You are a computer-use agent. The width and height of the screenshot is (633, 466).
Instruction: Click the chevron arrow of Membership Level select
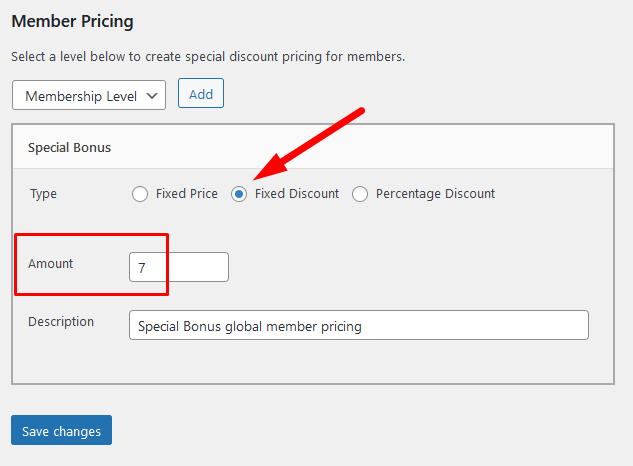tap(152, 95)
